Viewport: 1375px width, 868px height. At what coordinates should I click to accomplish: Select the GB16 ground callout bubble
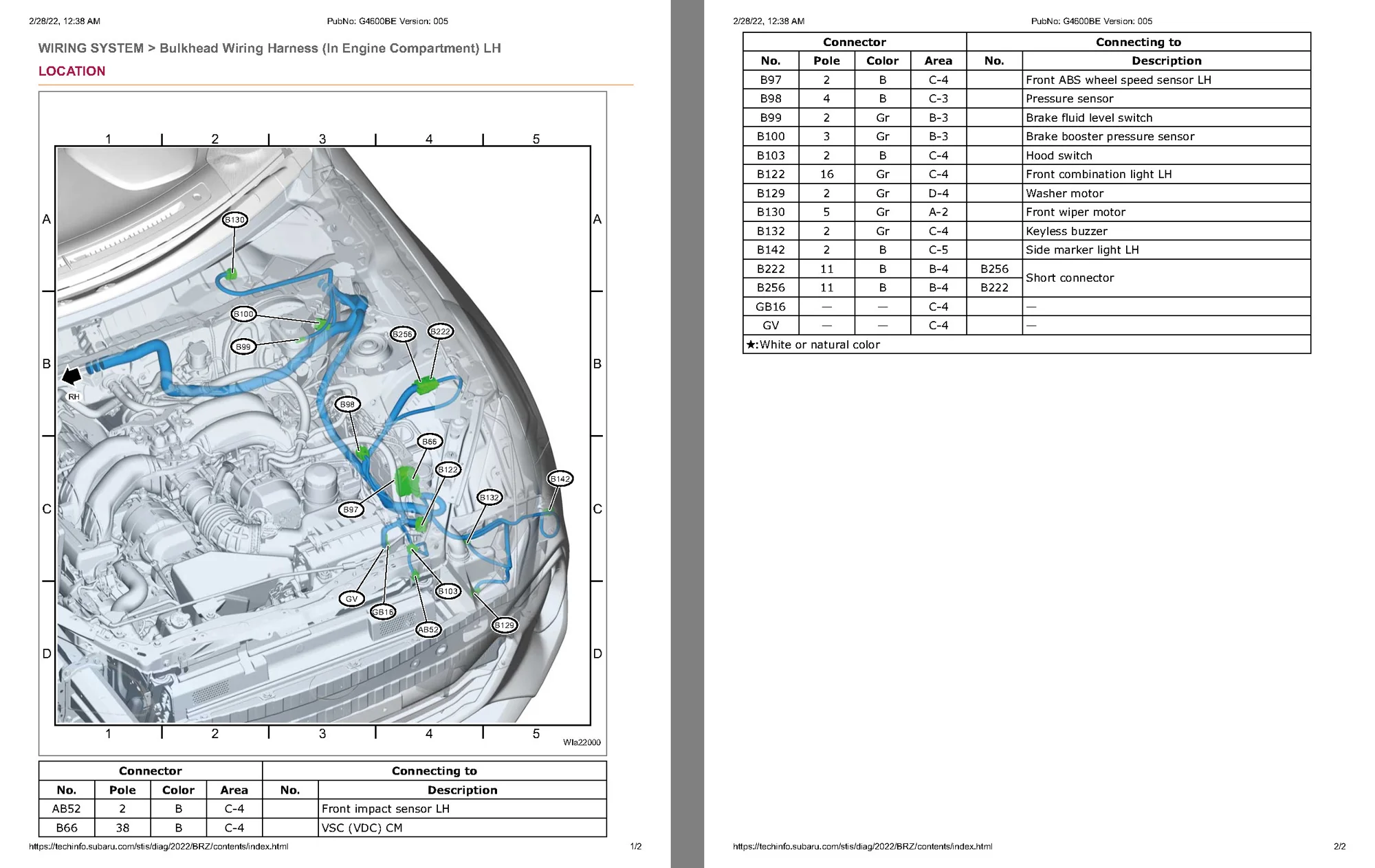tap(383, 612)
